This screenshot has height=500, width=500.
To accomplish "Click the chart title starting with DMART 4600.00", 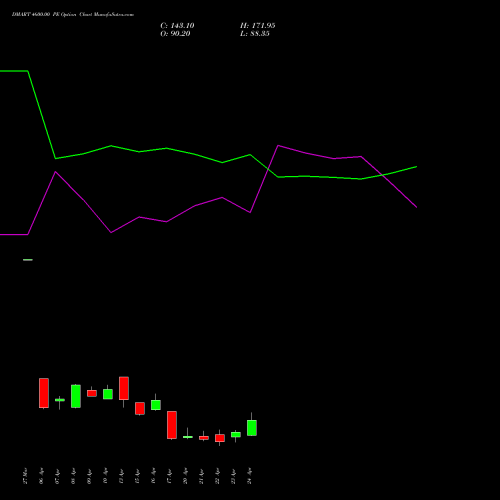I will click(73, 15).
